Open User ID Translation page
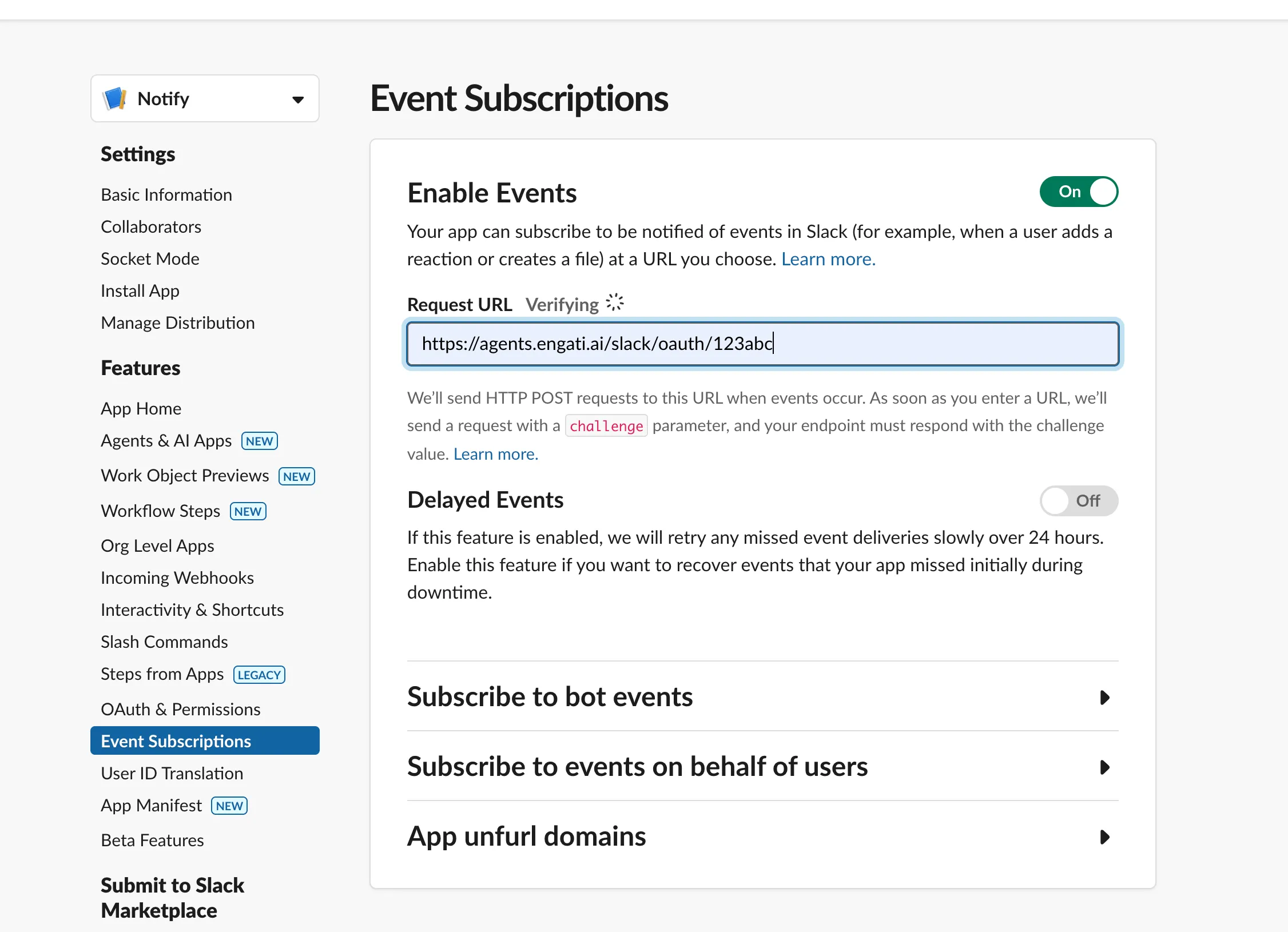The width and height of the screenshot is (1288, 932). pos(172,774)
